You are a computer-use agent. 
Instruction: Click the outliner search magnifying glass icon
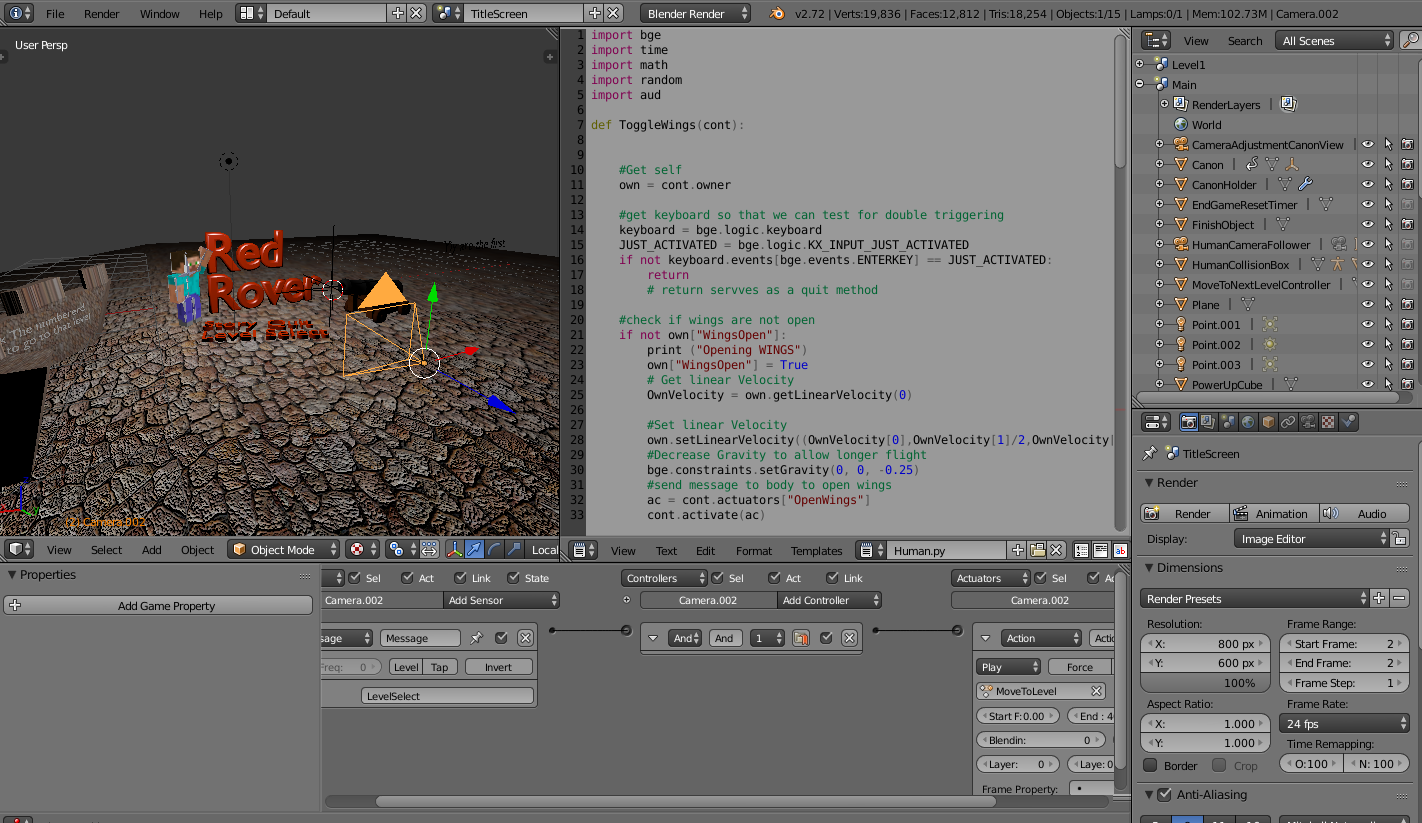click(x=1410, y=40)
